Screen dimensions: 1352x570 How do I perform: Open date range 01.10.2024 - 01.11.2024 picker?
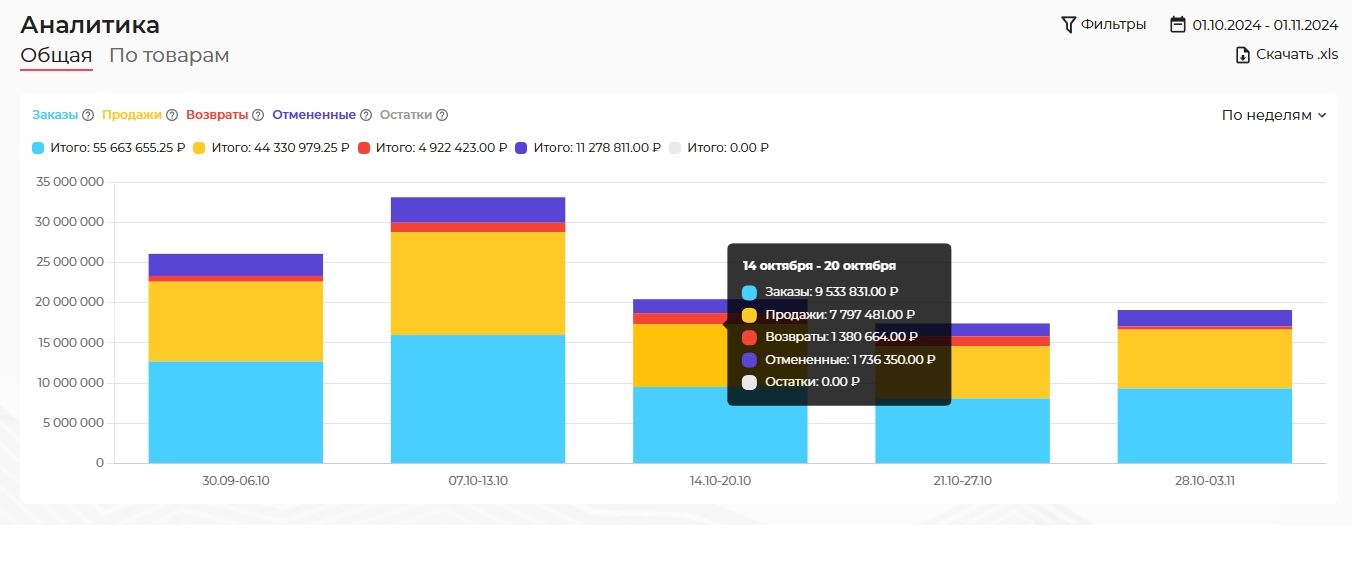coord(1264,25)
